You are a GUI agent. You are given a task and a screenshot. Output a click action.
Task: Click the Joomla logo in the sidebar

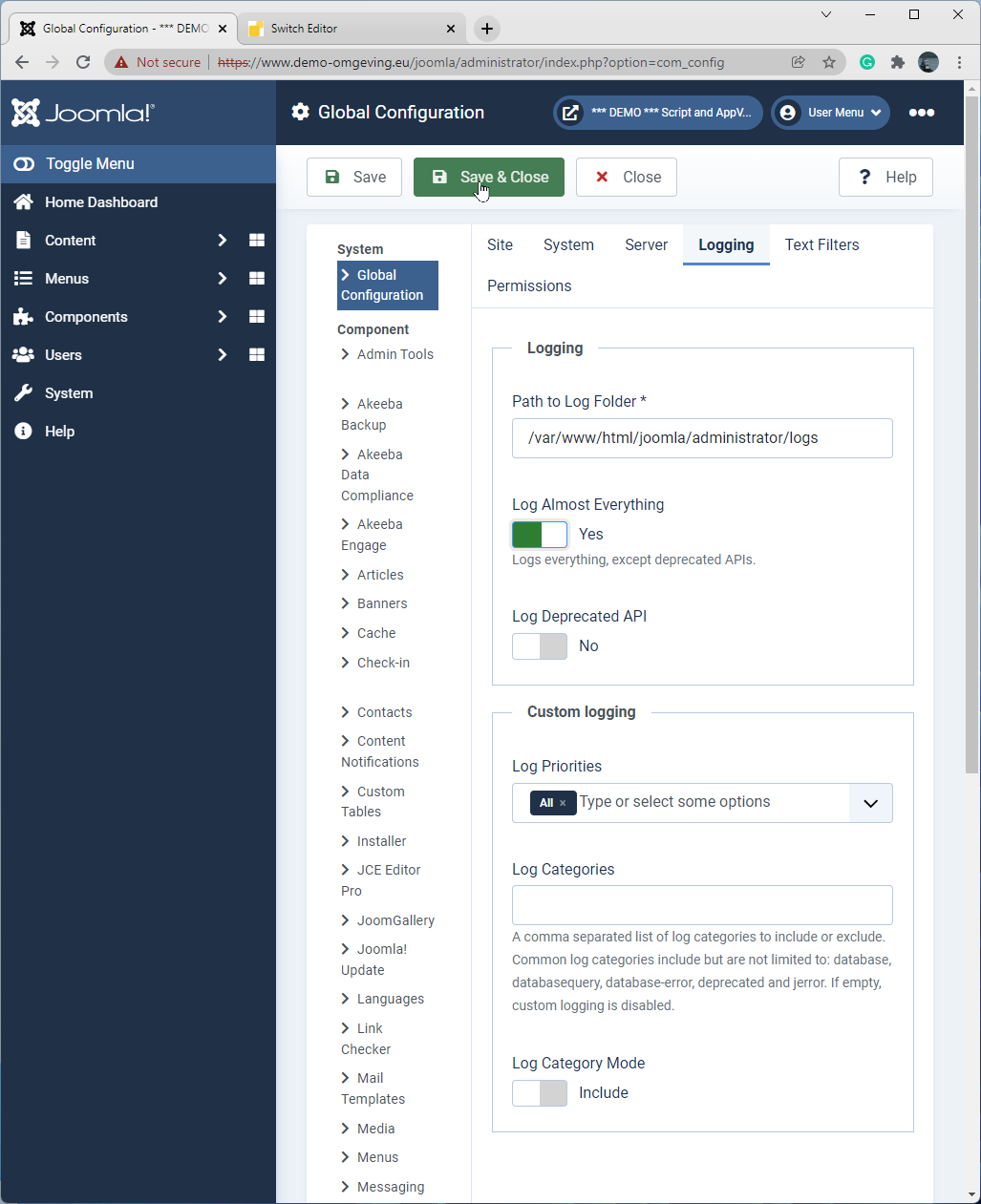[82, 113]
